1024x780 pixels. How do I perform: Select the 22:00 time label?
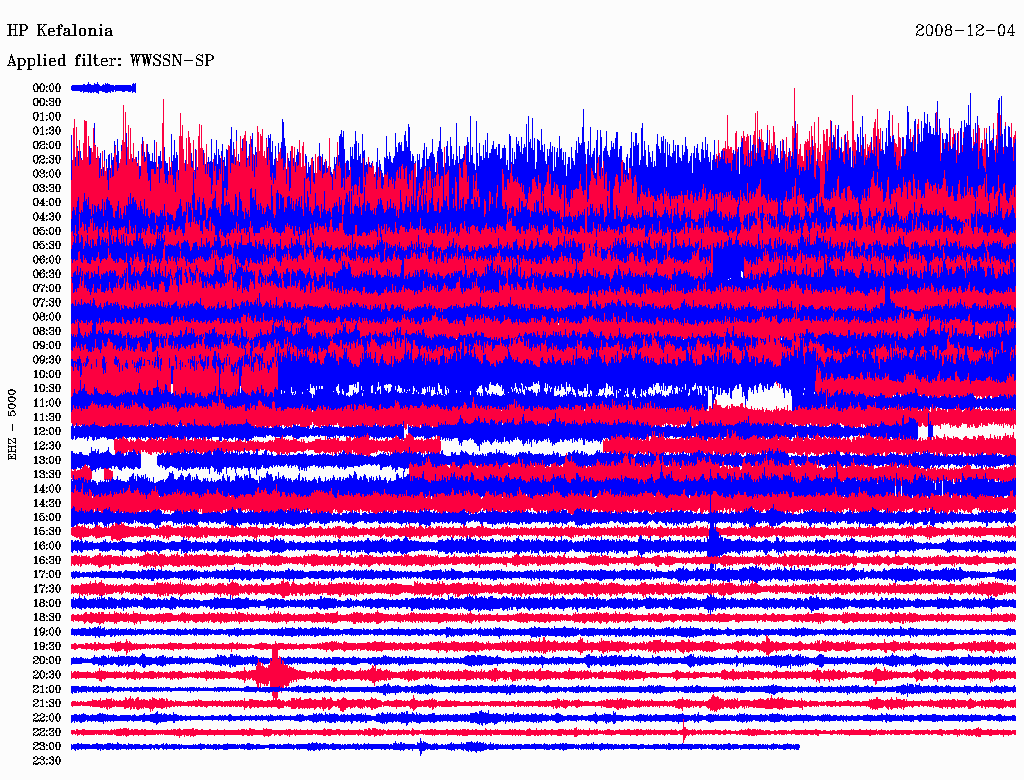[x=47, y=719]
